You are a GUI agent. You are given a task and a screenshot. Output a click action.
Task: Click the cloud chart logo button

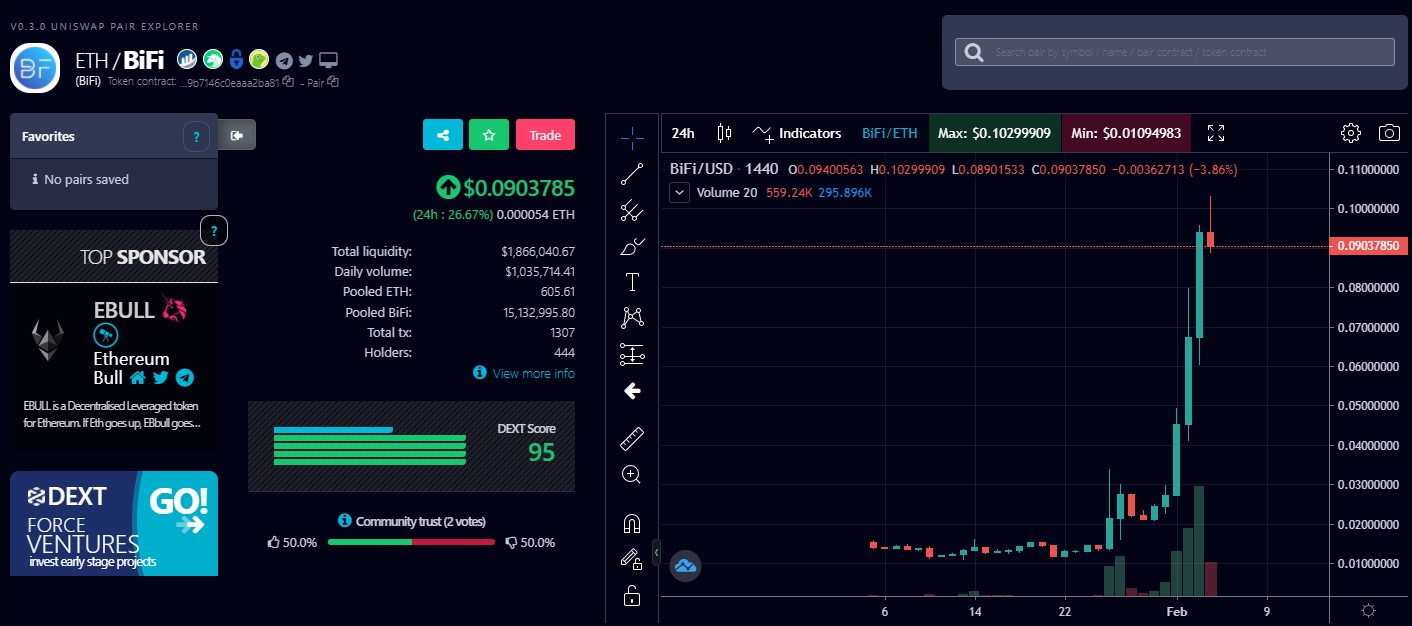685,566
